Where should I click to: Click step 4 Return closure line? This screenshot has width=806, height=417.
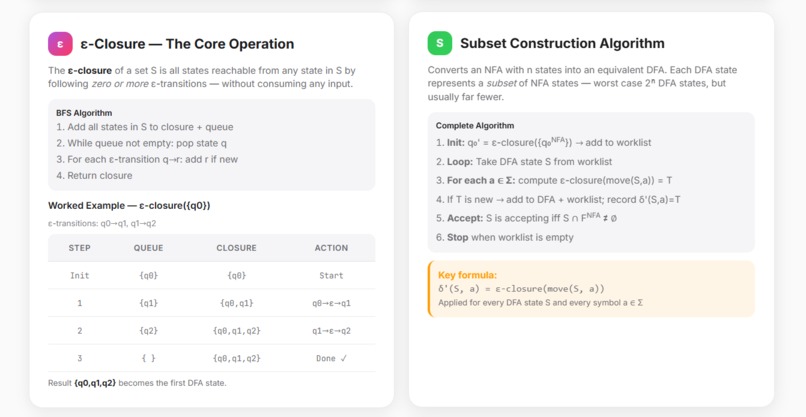[x=94, y=175]
